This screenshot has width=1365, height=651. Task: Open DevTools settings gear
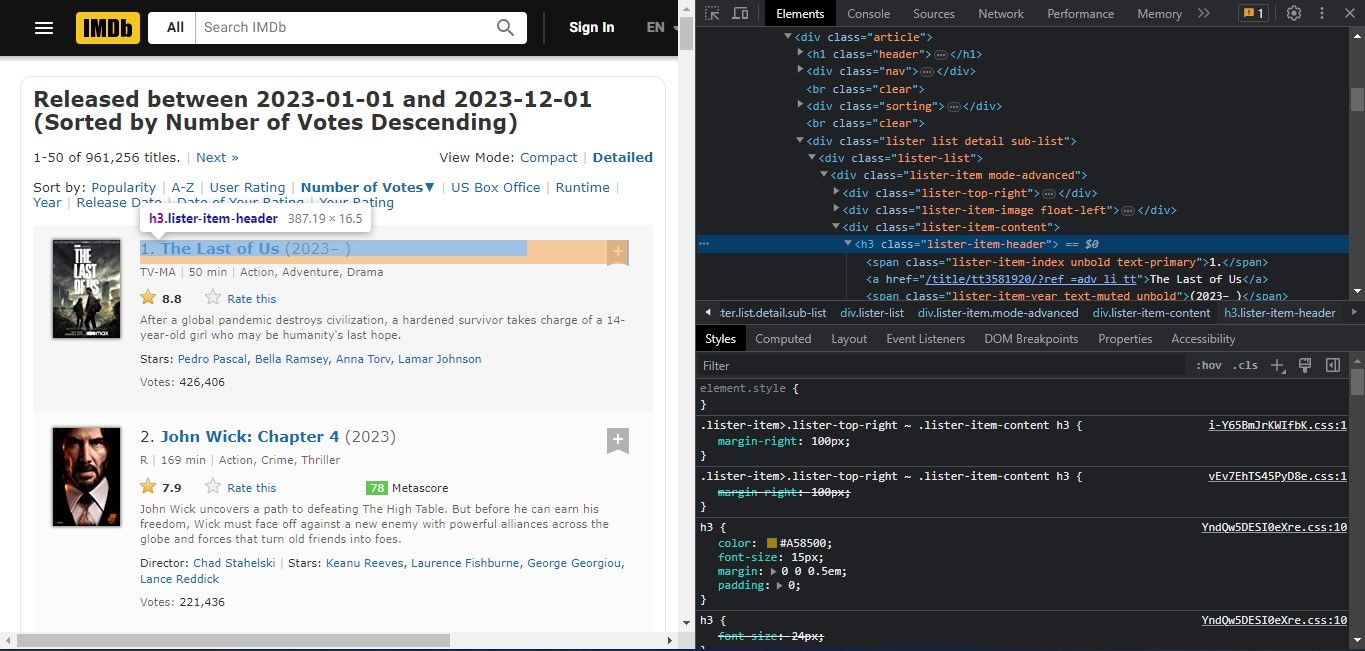1294,13
